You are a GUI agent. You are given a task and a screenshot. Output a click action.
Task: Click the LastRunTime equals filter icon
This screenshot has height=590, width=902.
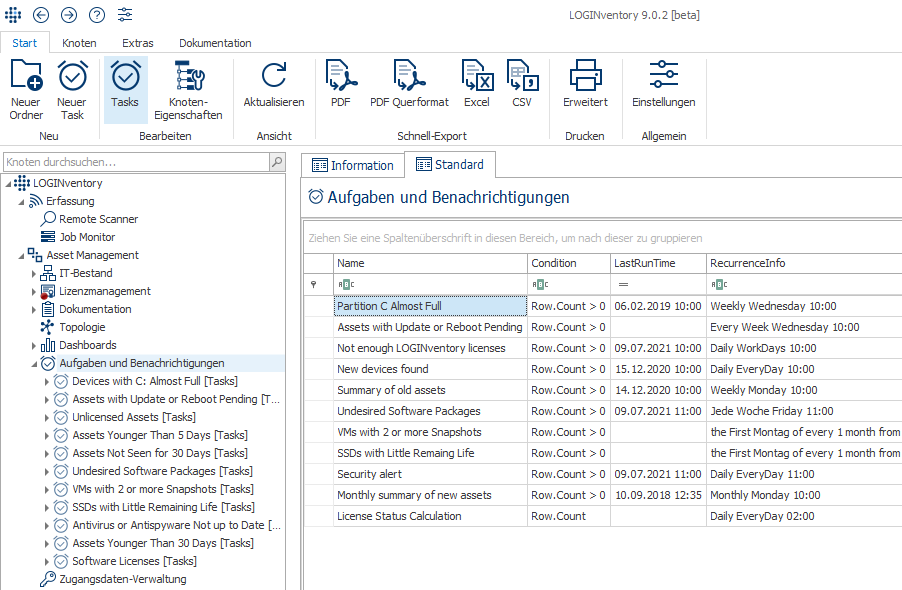[x=623, y=285]
